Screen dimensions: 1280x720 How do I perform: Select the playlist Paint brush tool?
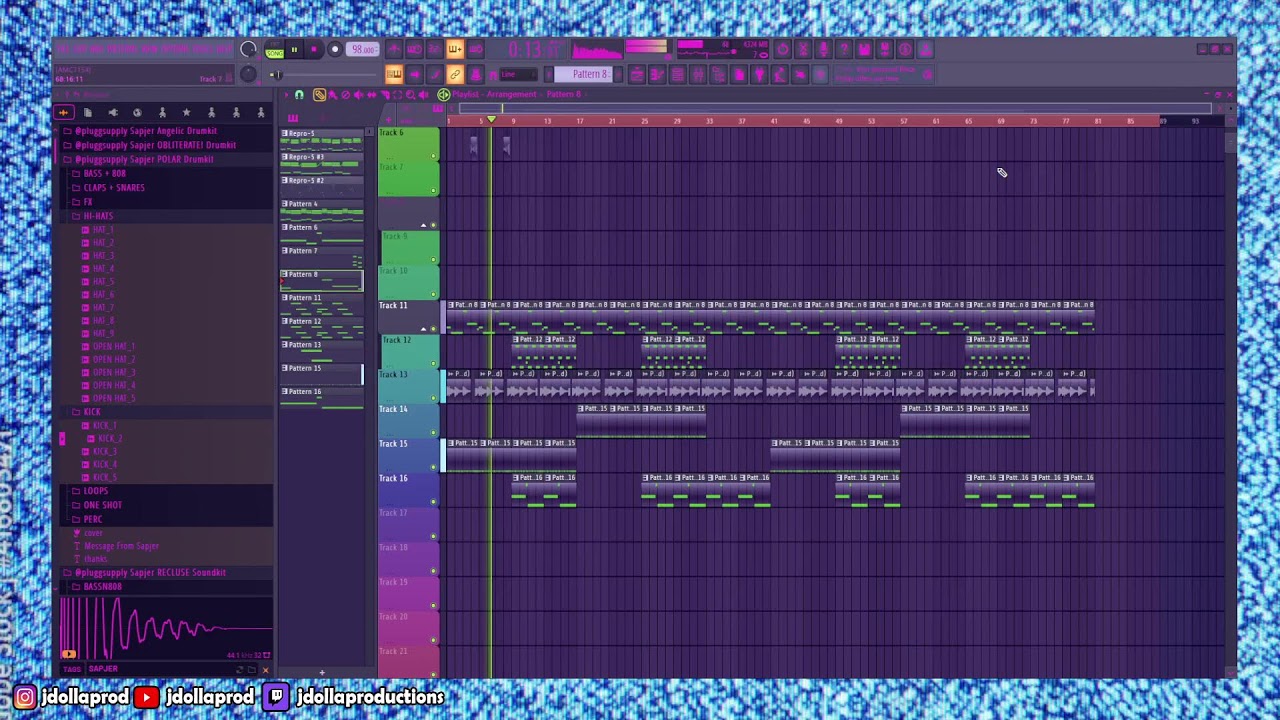(x=333, y=95)
